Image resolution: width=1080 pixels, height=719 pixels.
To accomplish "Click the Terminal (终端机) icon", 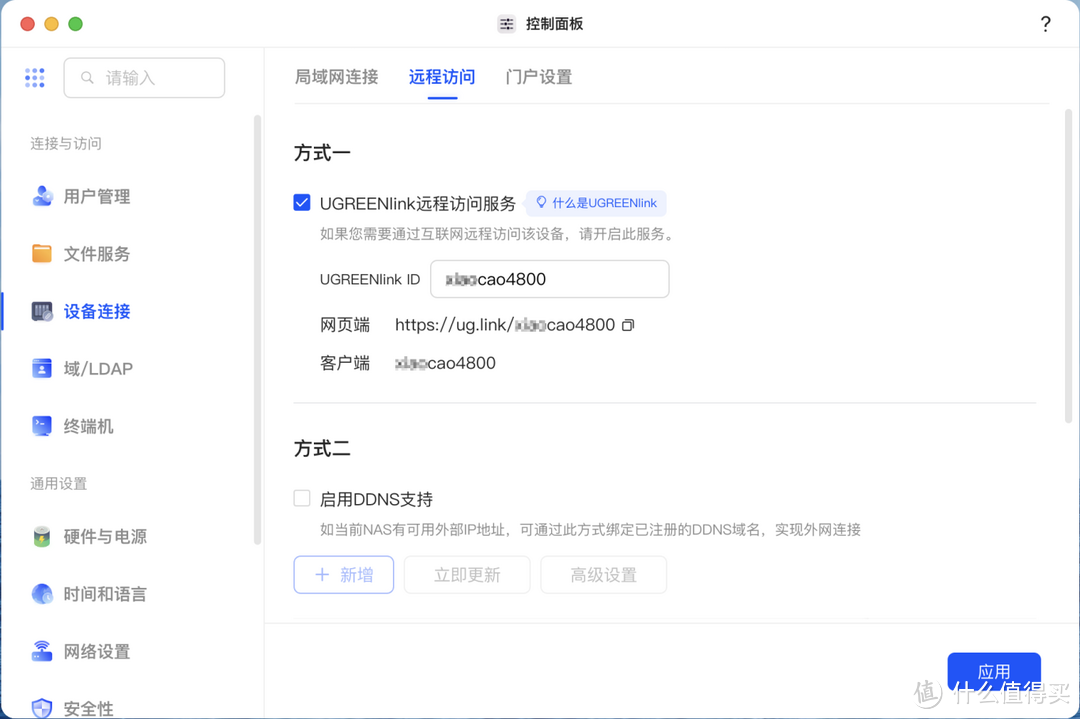I will [42, 426].
